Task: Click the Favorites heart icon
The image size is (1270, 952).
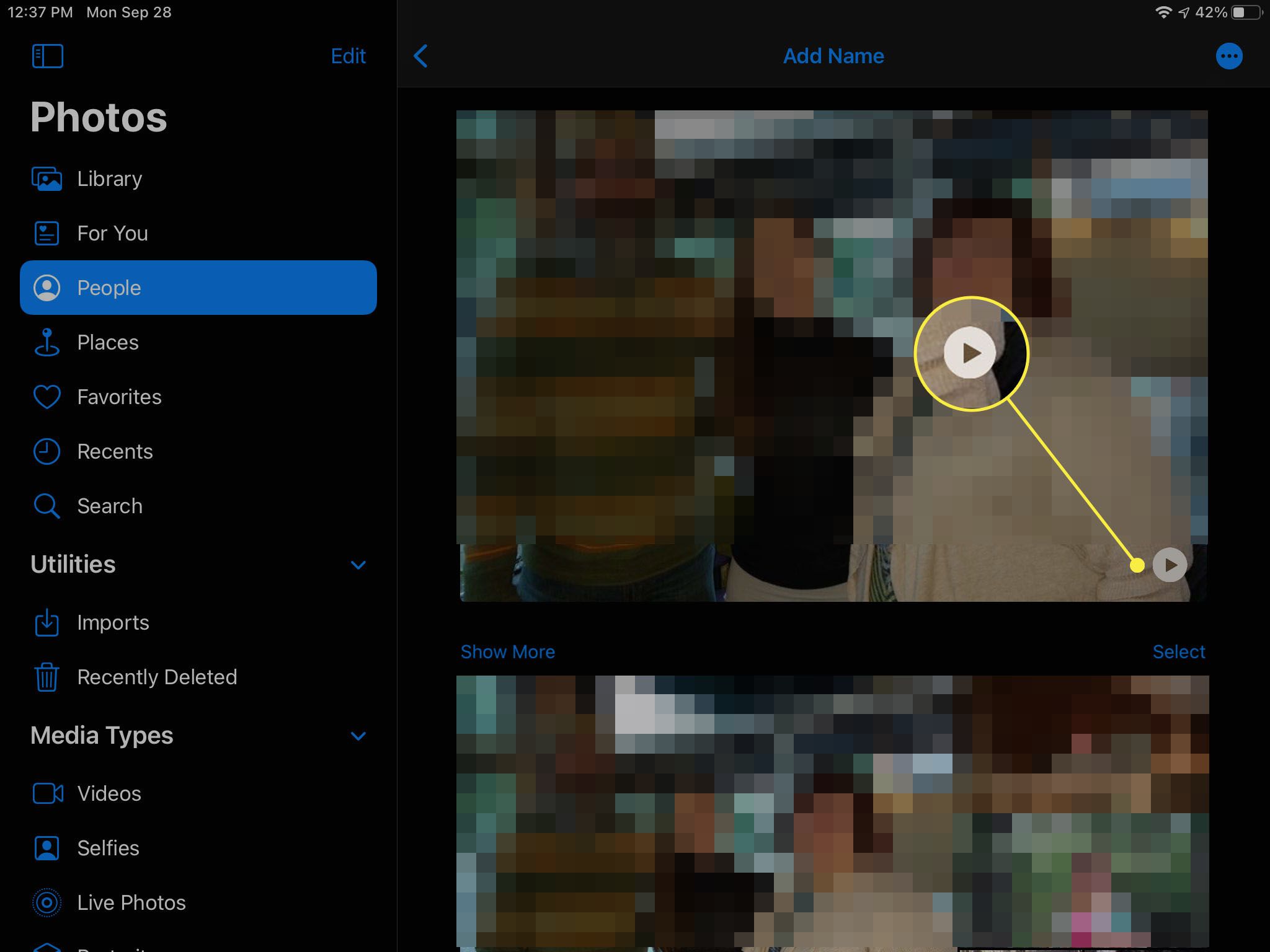Action: tap(47, 396)
